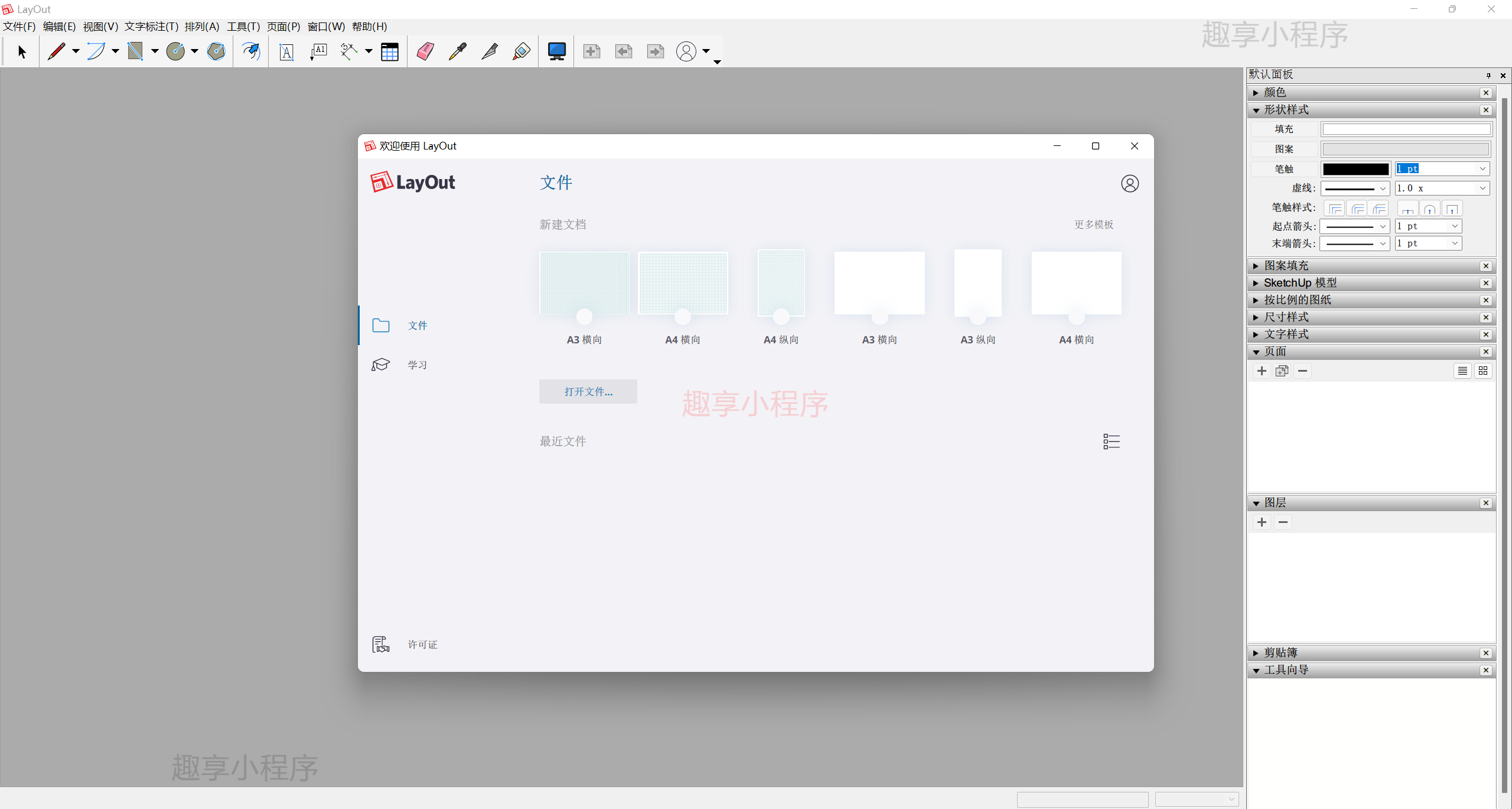
Task: Choose second stroke corner style
Action: [x=1357, y=209]
